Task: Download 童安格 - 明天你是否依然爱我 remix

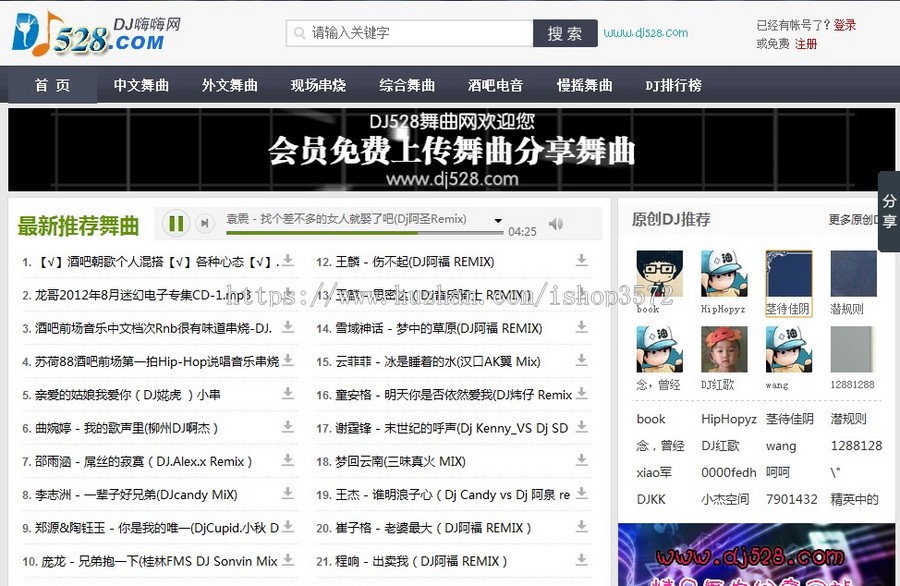Action: pos(582,395)
